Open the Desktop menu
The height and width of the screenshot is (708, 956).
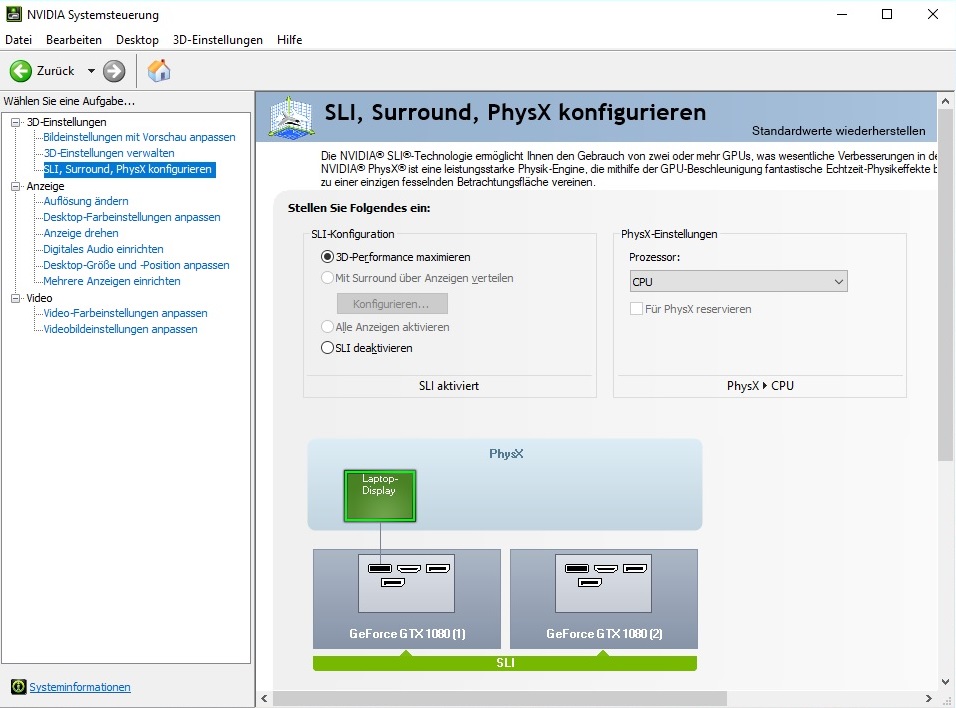point(137,40)
